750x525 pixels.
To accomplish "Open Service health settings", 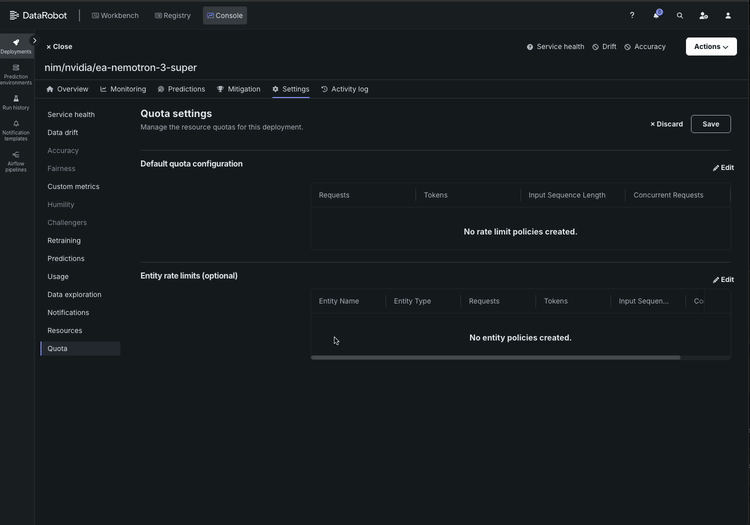I will click(x=71, y=115).
